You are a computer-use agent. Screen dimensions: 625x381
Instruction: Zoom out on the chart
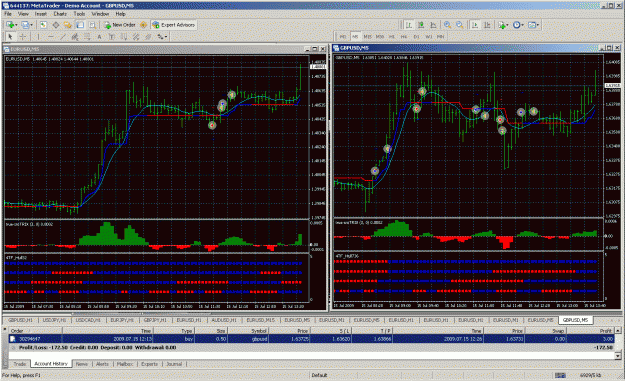pos(460,25)
